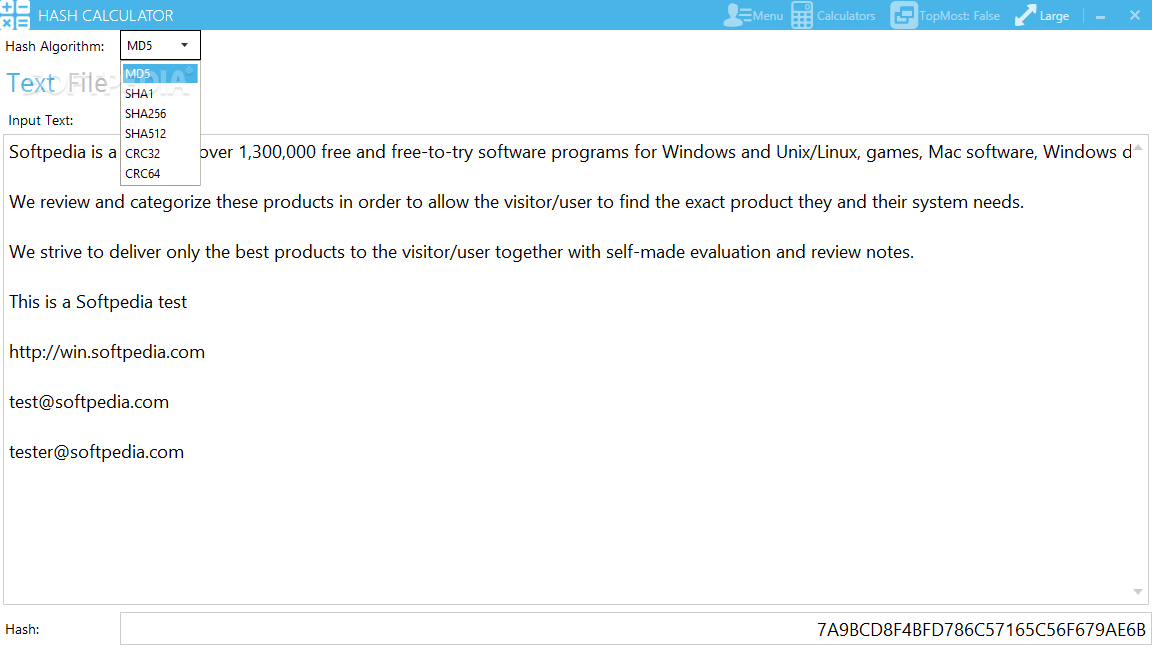The image size is (1152, 648).
Task: Click the text 'test@softpedia.com'
Action: [x=89, y=402]
